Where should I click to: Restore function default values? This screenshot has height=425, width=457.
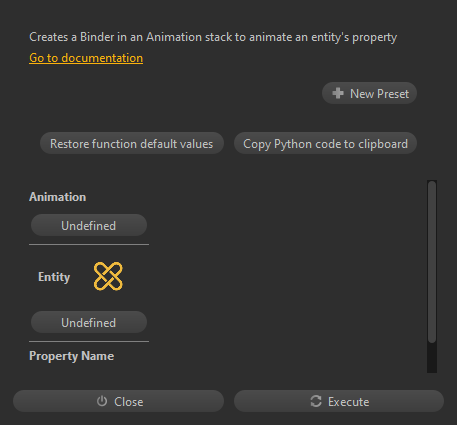(x=132, y=143)
